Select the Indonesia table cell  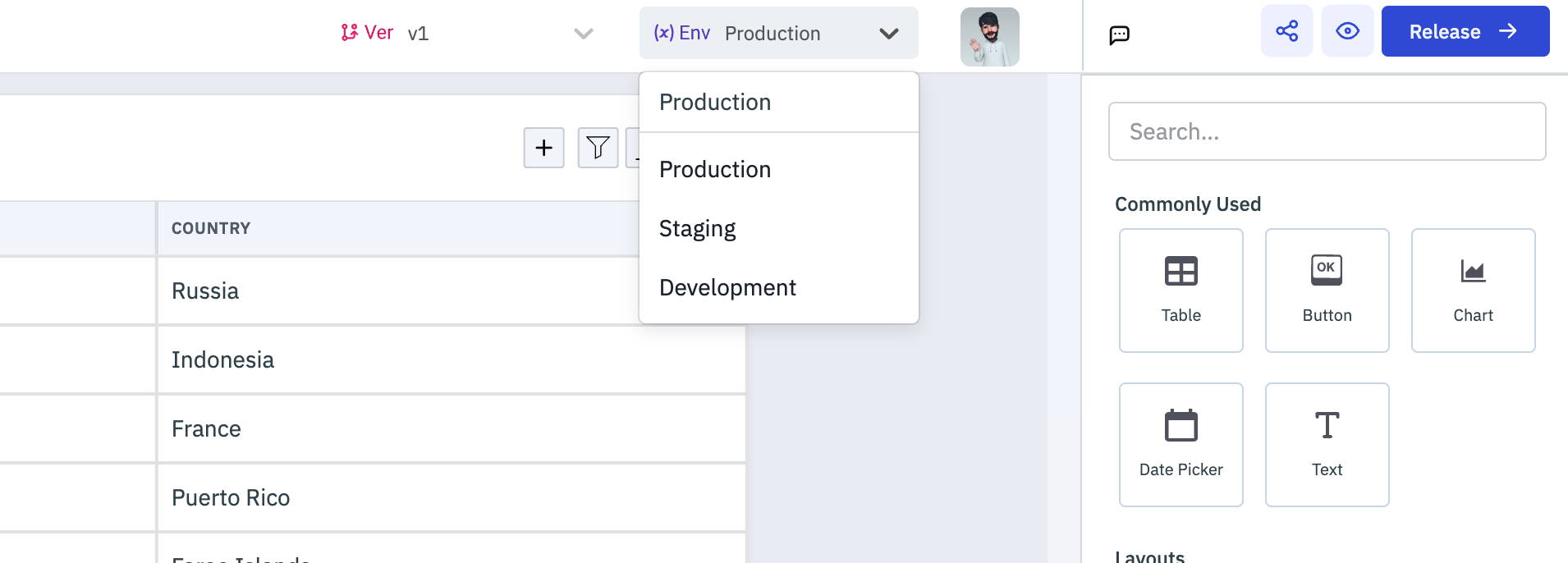click(222, 359)
